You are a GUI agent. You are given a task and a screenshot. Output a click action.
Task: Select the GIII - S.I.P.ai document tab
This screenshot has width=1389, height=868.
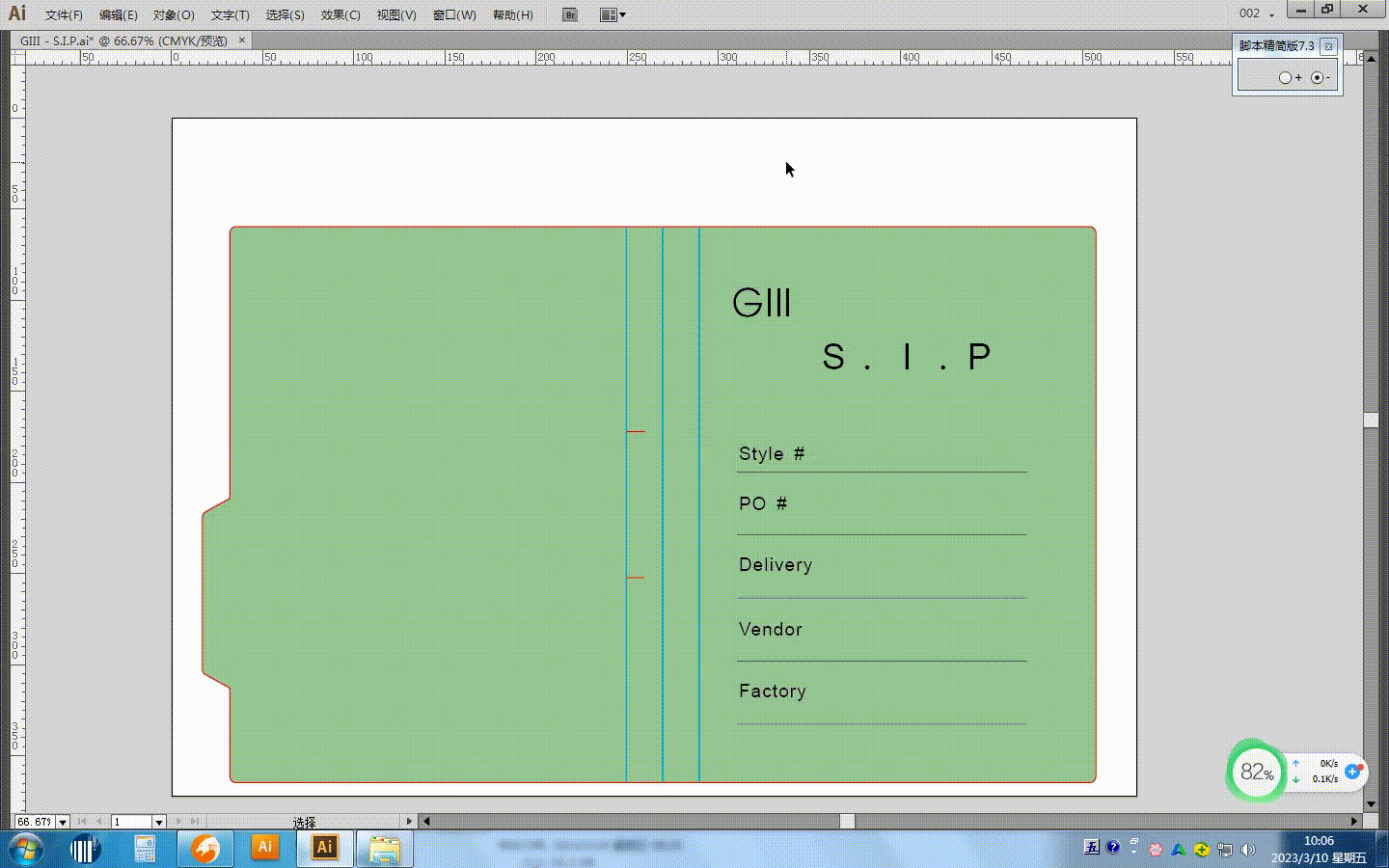pyautogui.click(x=123, y=41)
